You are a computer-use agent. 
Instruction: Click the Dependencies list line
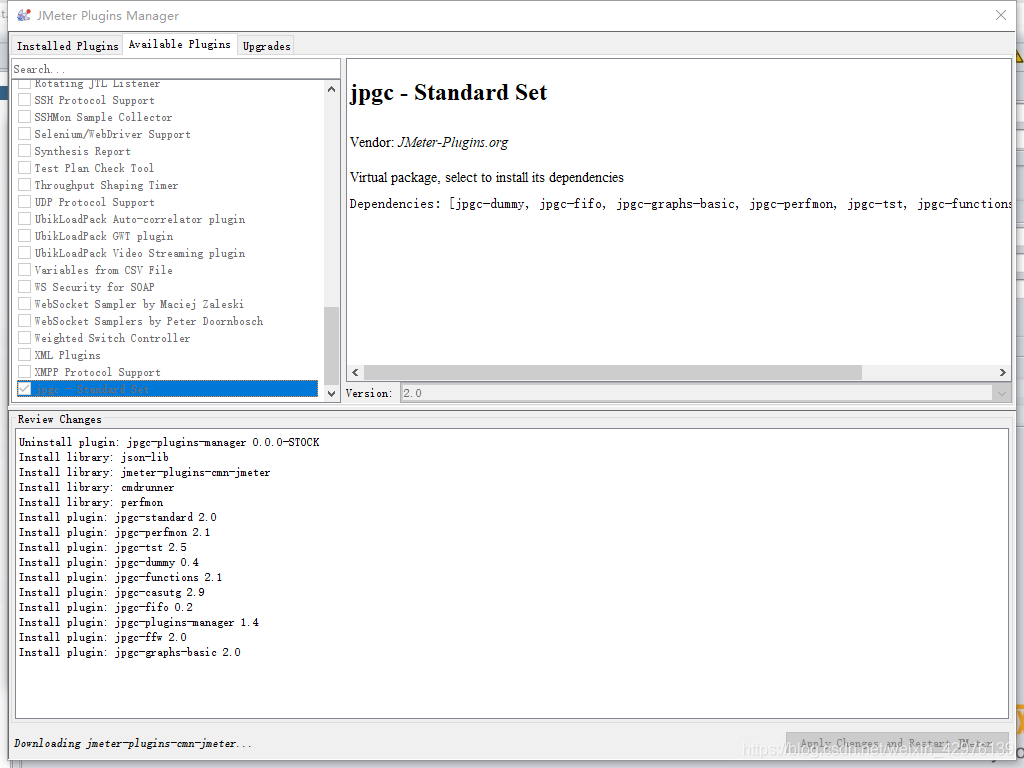tap(680, 204)
